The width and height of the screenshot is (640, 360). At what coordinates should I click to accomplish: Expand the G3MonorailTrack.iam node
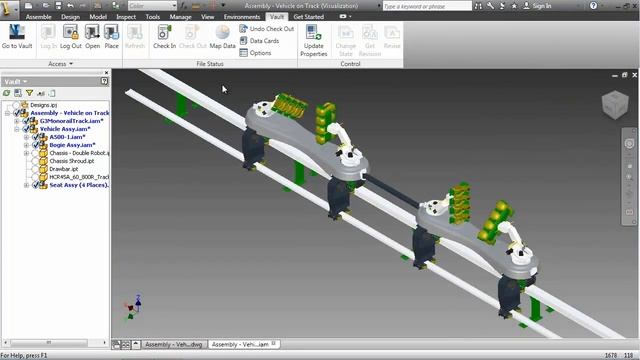(x=17, y=121)
